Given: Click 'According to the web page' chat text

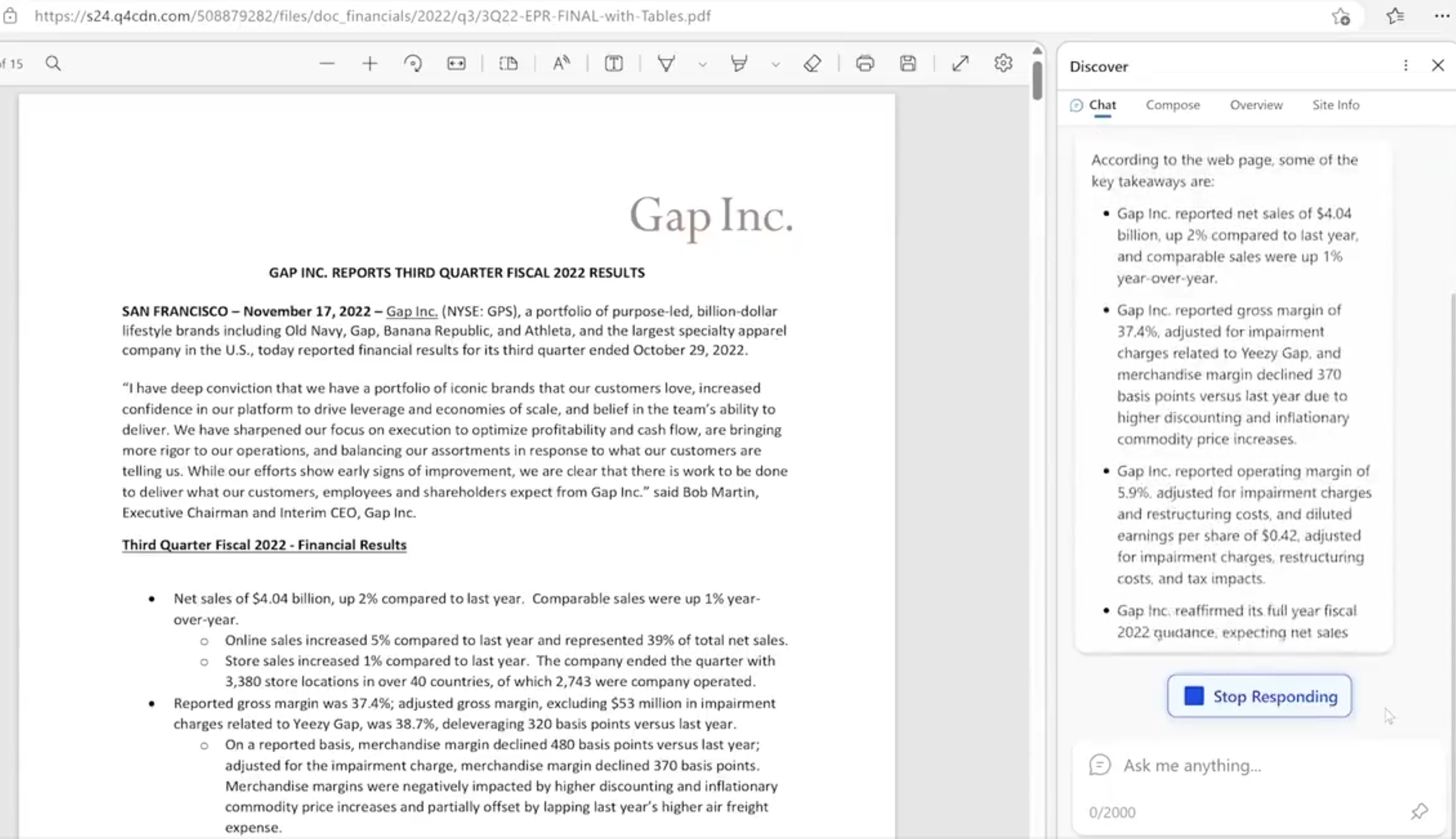Looking at the screenshot, I should pos(1225,170).
